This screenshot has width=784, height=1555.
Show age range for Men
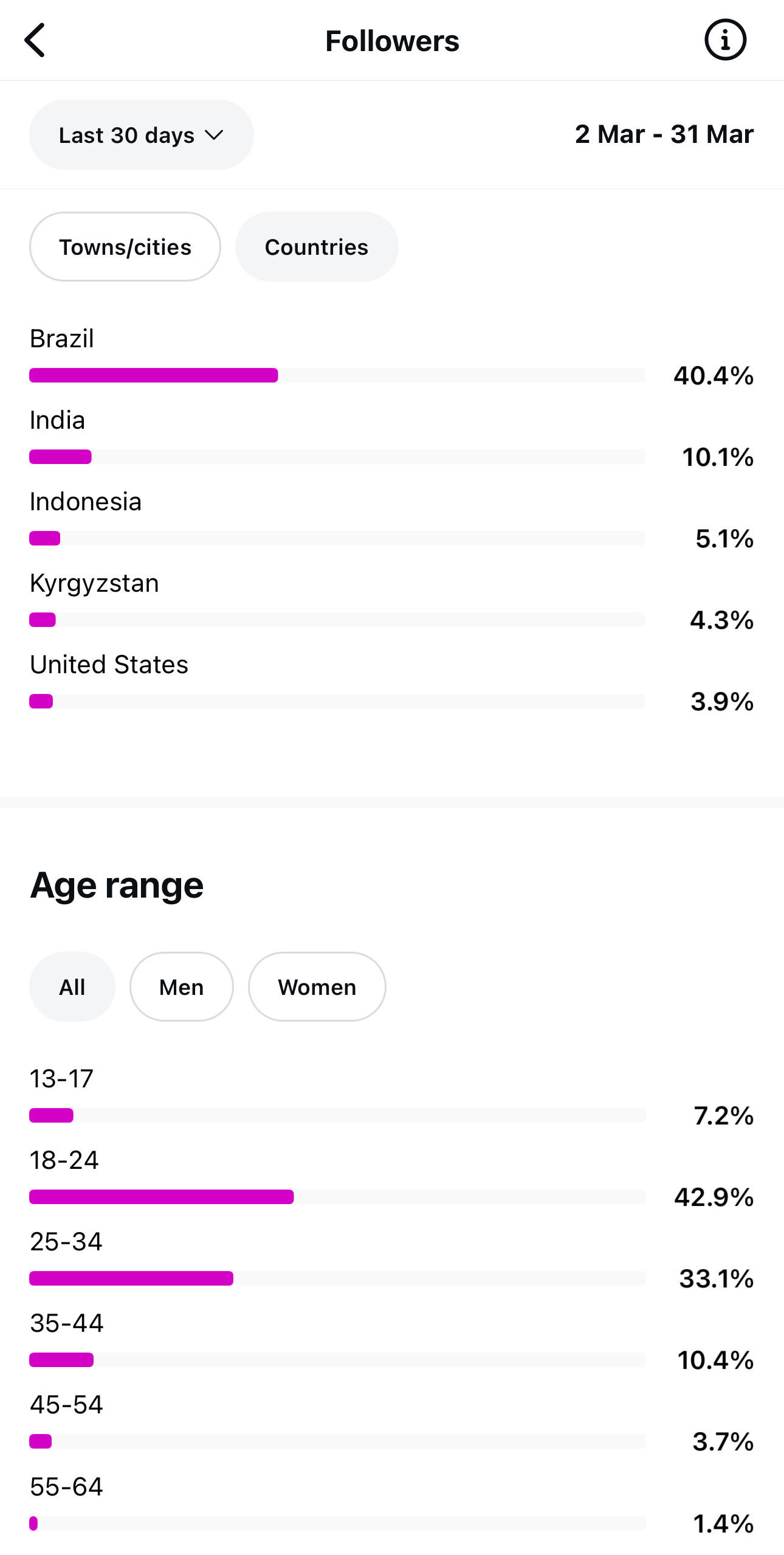(x=181, y=987)
